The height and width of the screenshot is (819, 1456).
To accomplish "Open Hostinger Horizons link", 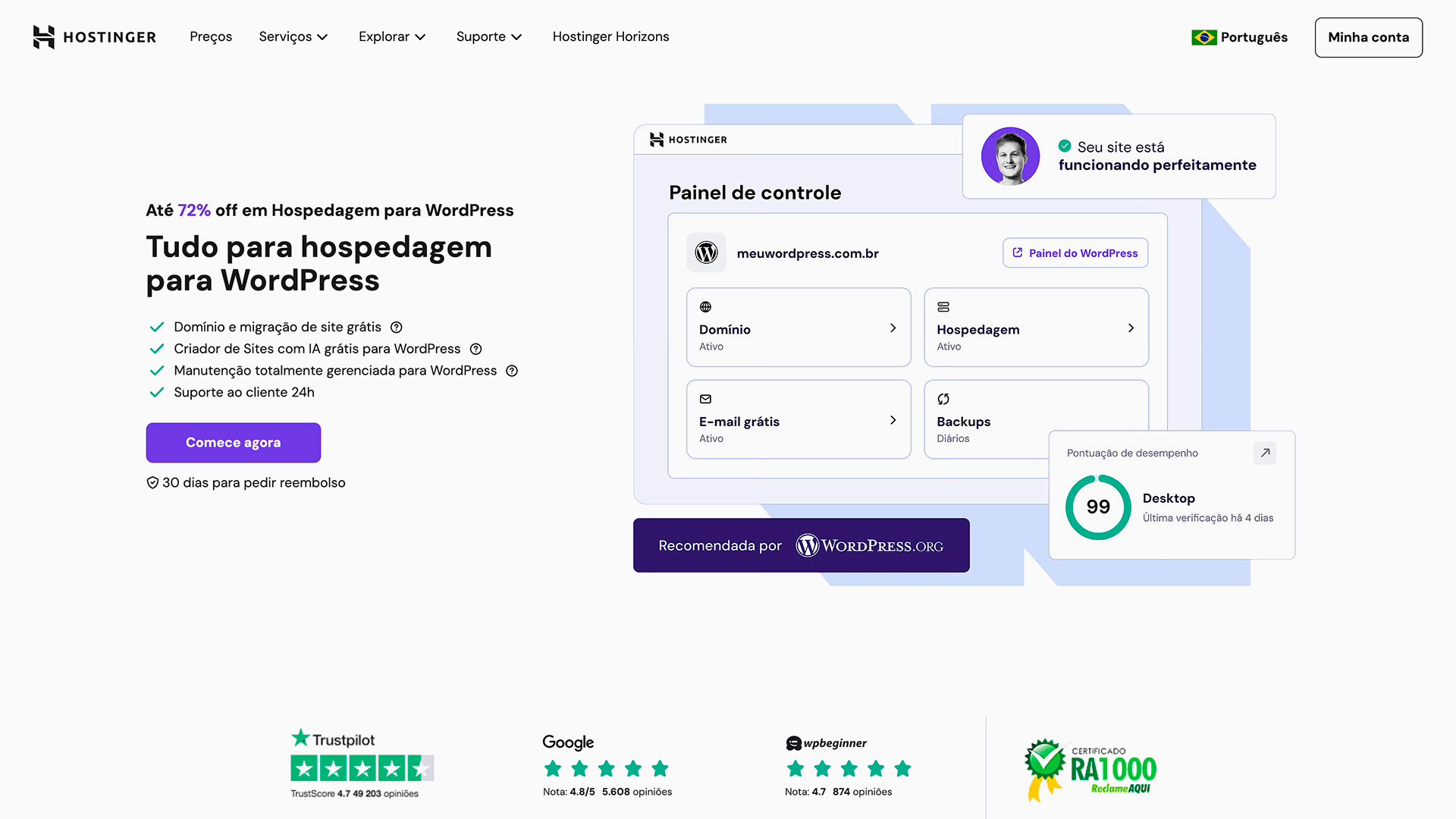I will [610, 36].
